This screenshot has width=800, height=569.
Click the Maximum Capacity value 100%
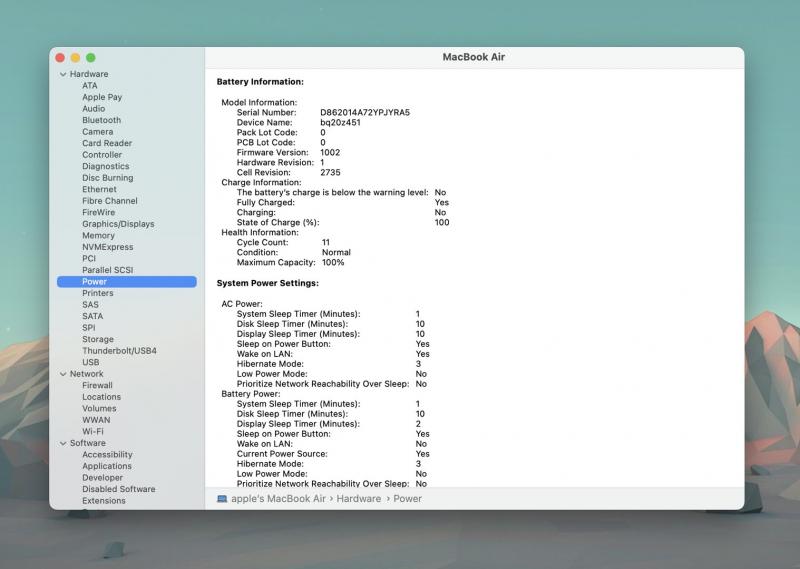(x=333, y=262)
